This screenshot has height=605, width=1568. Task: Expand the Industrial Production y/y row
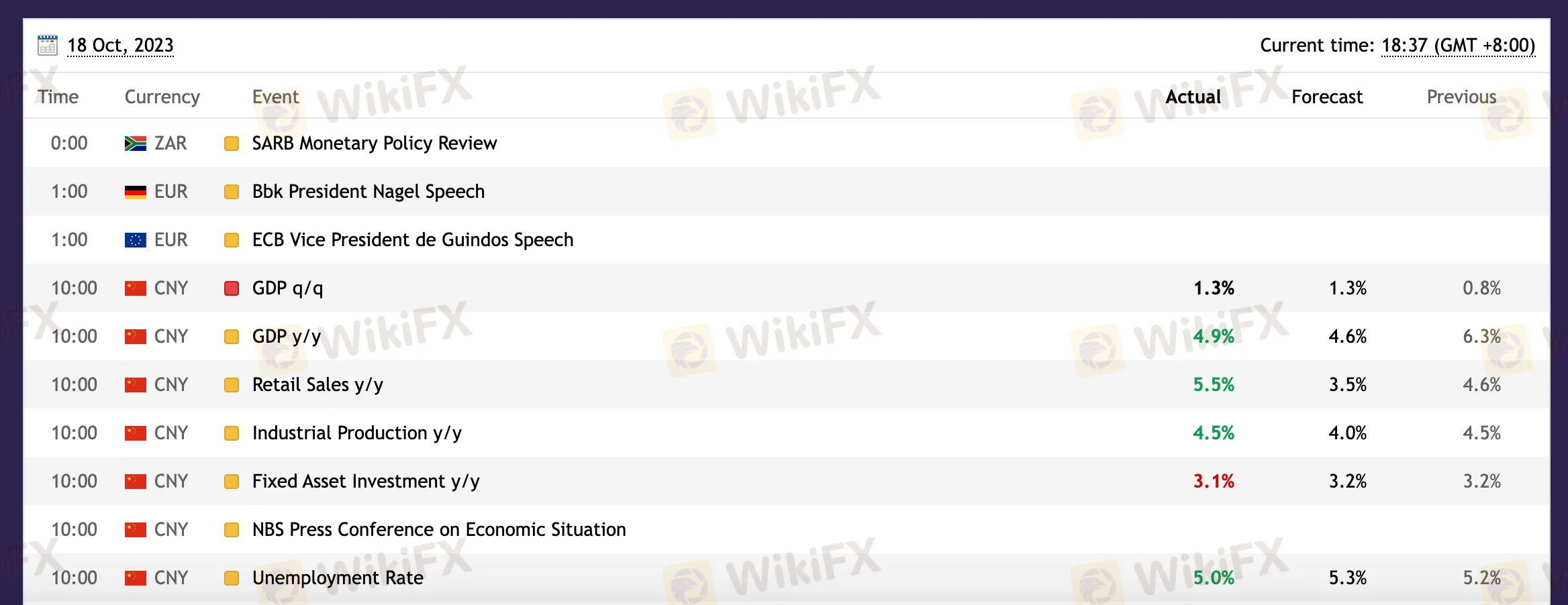tap(787, 433)
